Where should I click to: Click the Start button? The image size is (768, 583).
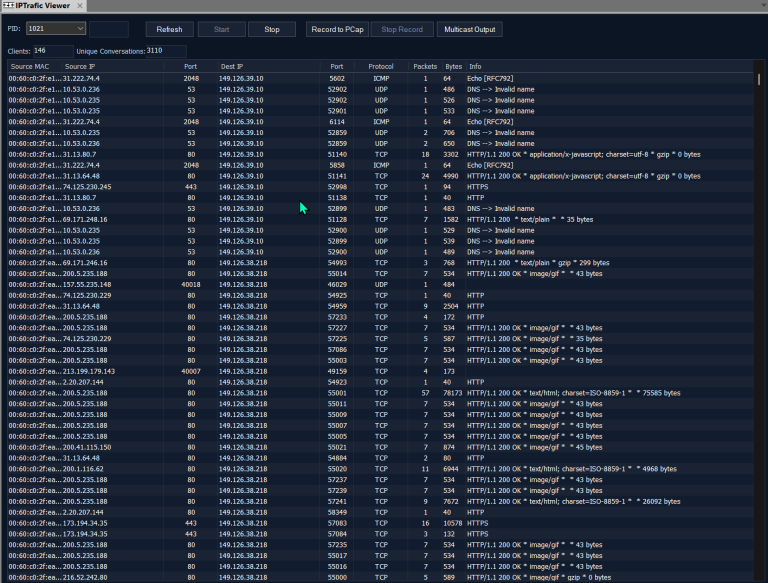[221, 29]
